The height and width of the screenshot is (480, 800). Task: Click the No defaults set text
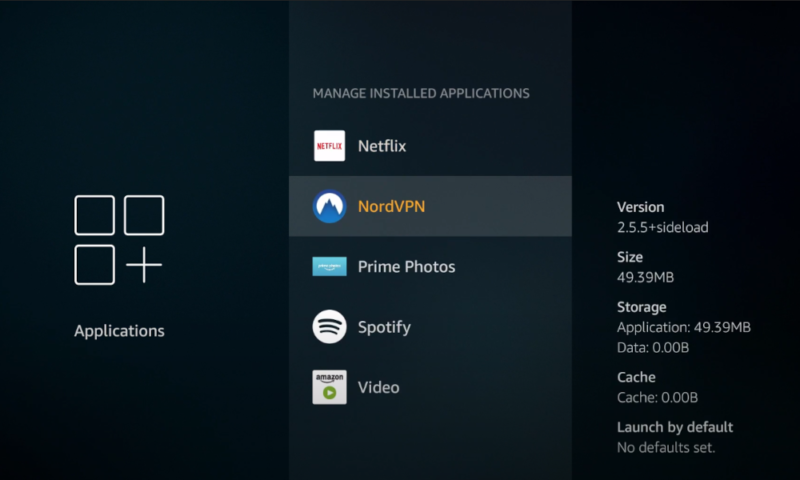tap(666, 448)
